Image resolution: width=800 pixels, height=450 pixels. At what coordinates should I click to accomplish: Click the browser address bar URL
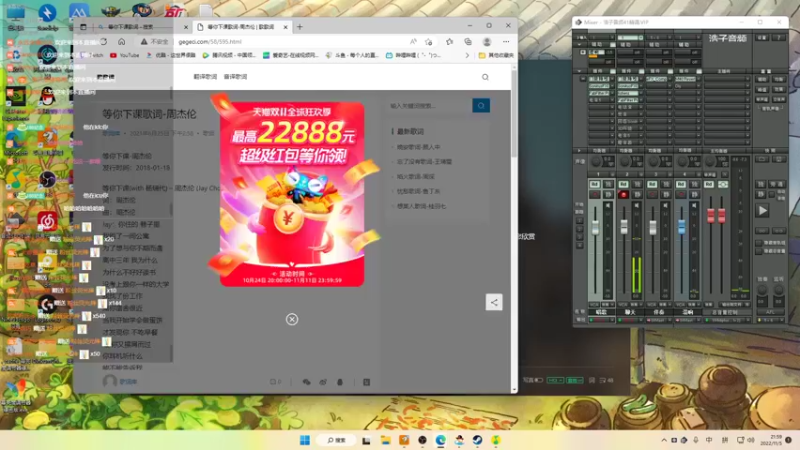[210, 42]
